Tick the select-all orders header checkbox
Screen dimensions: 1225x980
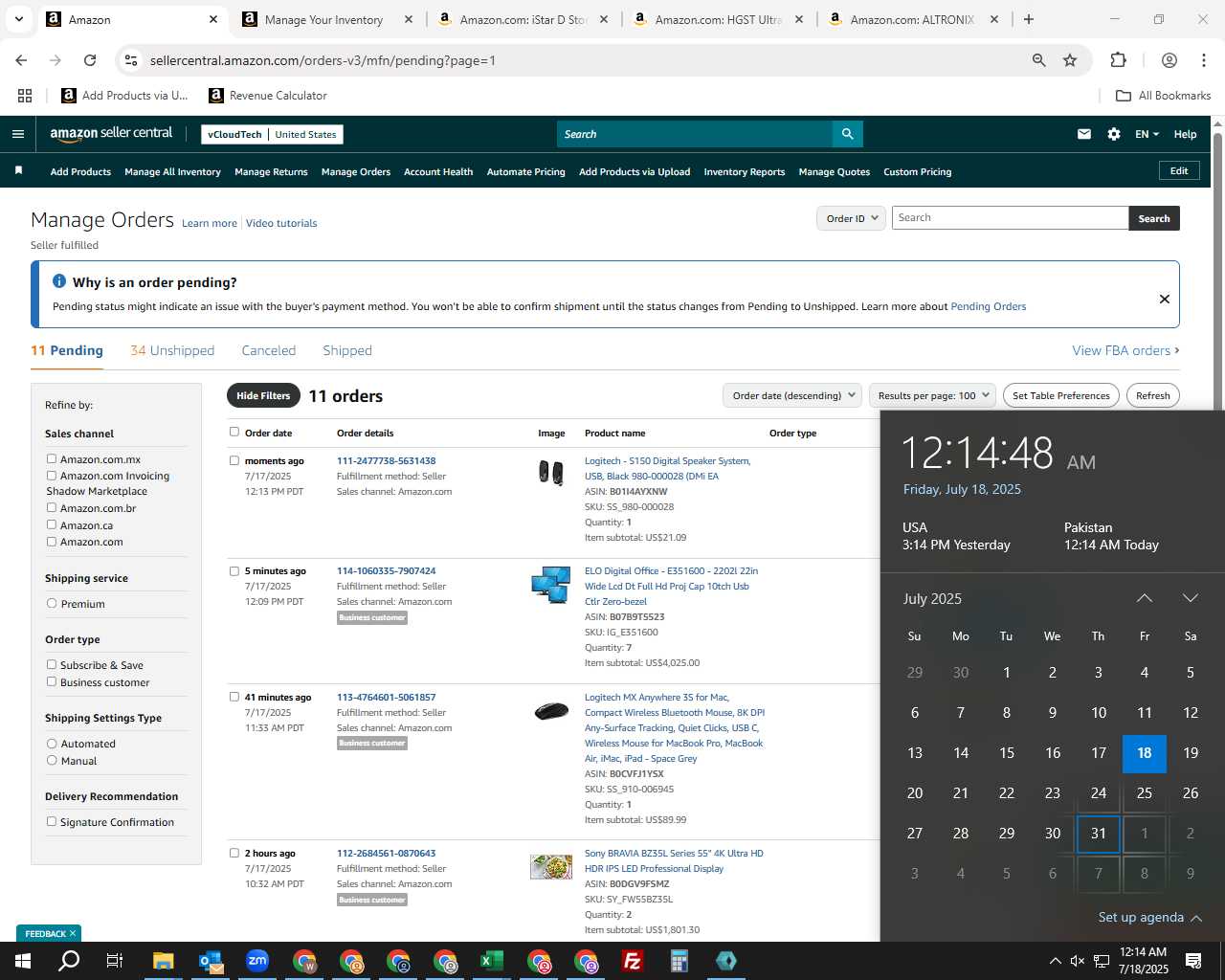coord(234,432)
